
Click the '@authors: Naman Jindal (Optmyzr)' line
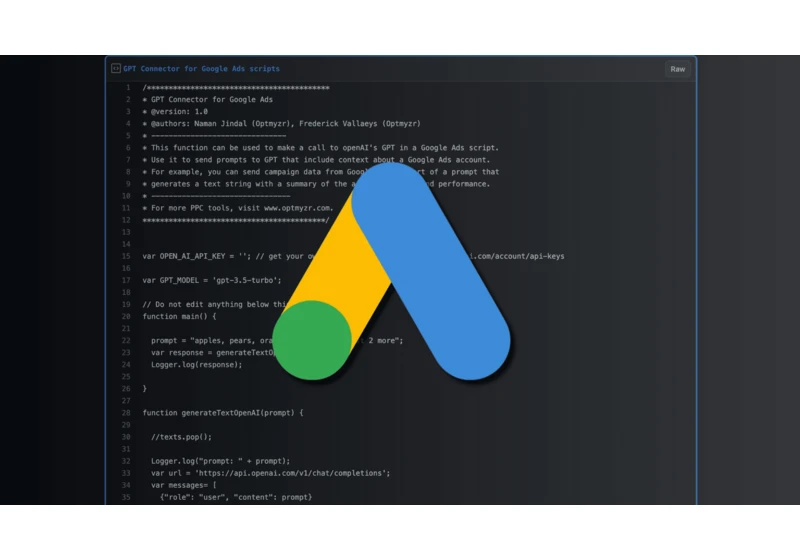pos(282,123)
